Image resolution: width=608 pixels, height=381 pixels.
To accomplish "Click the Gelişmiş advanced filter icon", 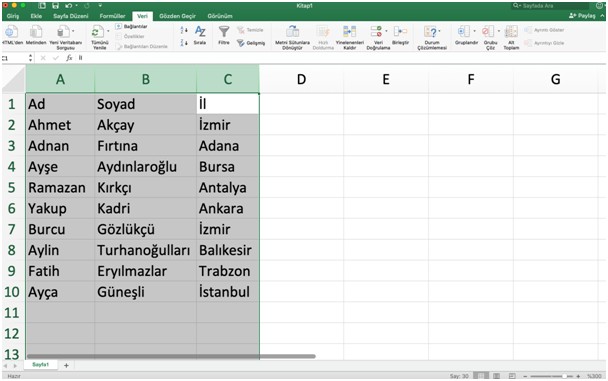I will tap(241, 43).
